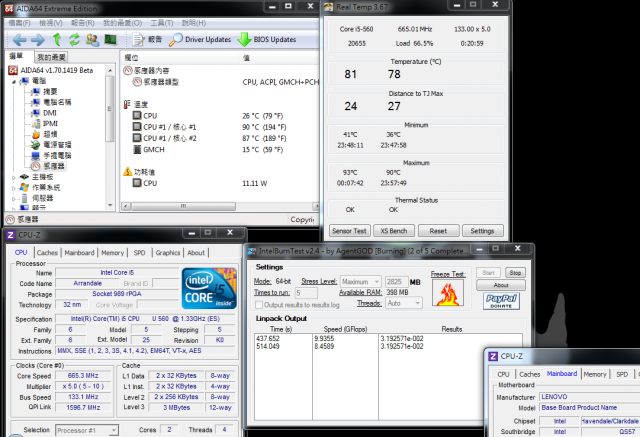
Task: Switch to 我的最愛 favorites tab in AIDA64 panel
Action: pos(51,57)
